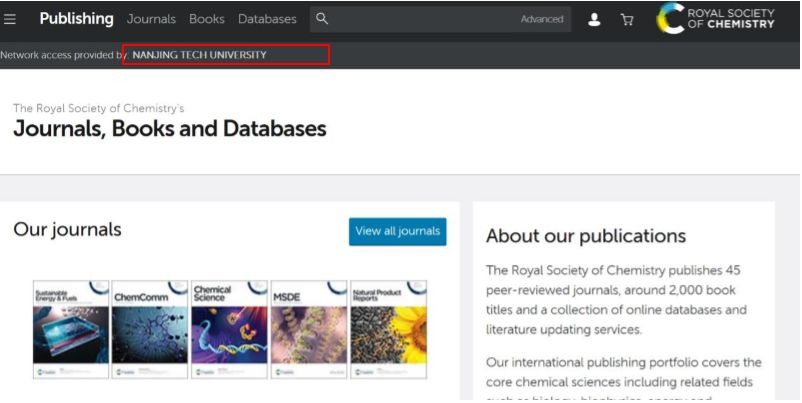Click the NANJING TECH UNIVERSITY access text
Image resolution: width=802 pixels, height=403 pixels.
click(199, 55)
